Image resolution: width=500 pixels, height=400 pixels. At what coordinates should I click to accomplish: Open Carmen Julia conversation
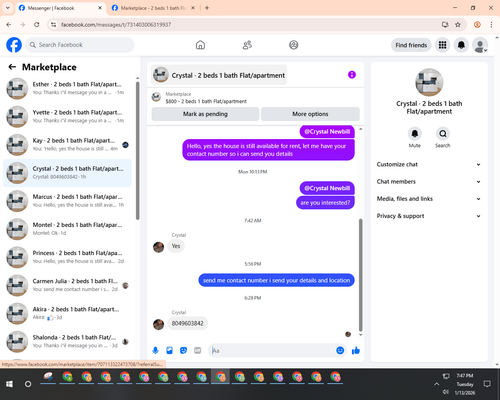click(67, 285)
